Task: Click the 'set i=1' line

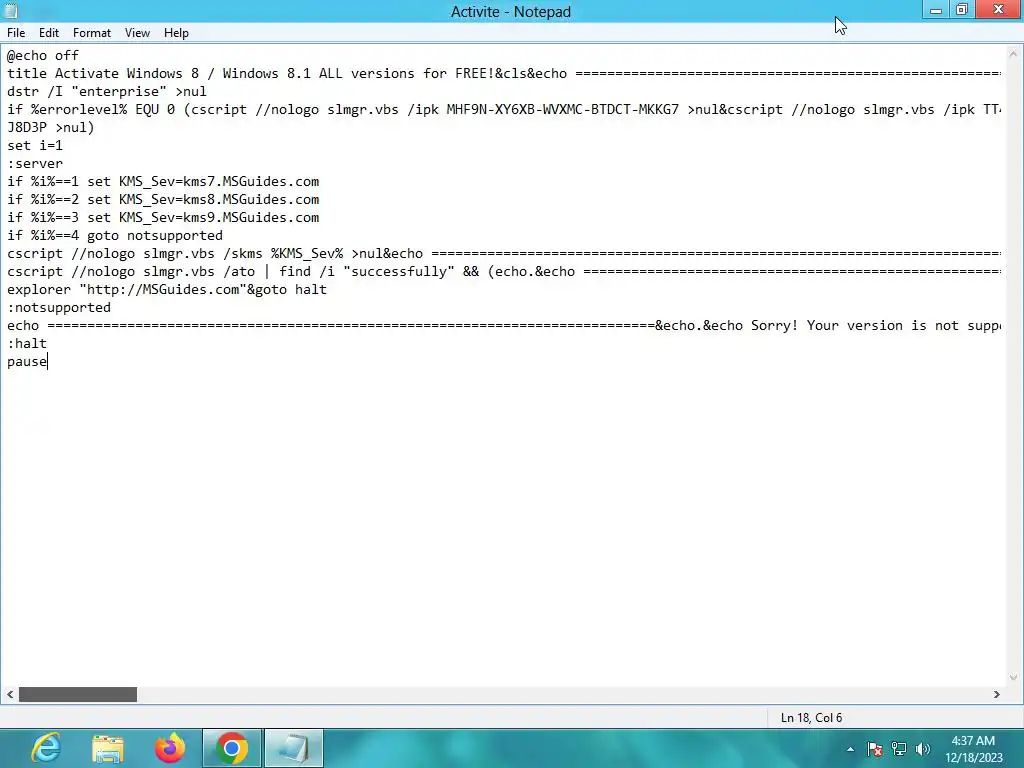Action: click(35, 146)
